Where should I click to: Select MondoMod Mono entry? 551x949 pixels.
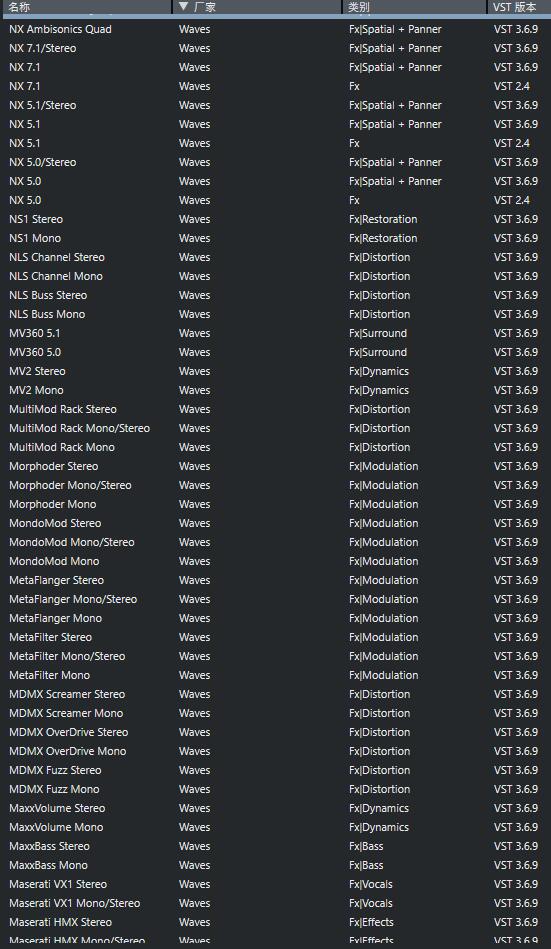tap(276, 561)
